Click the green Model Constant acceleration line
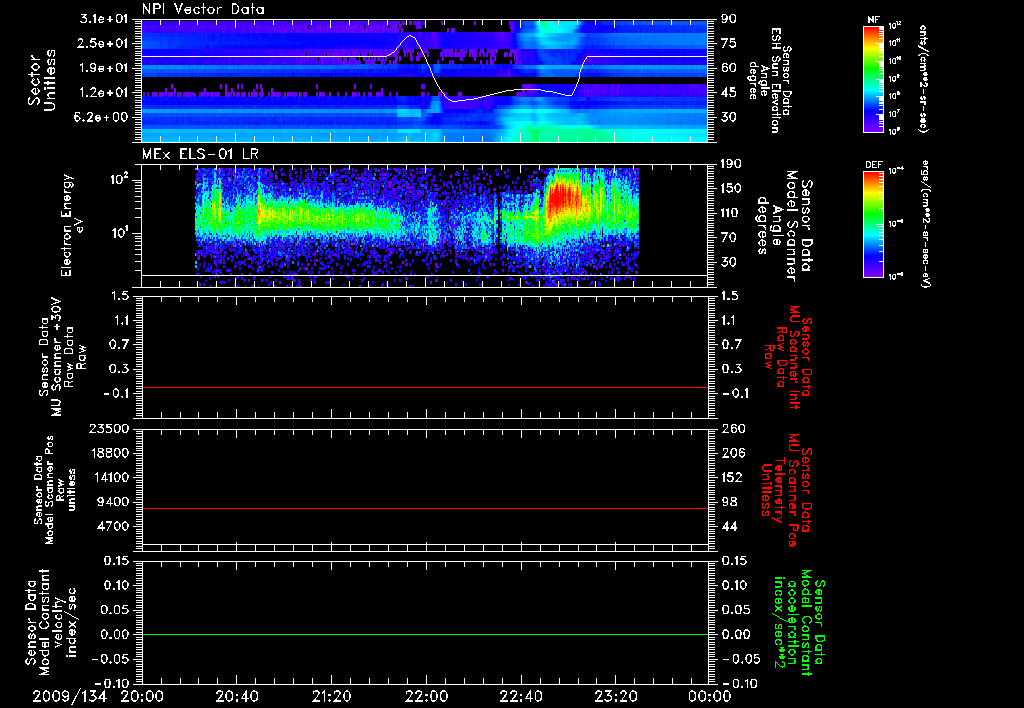Viewport: 1024px width, 708px height. coord(424,634)
